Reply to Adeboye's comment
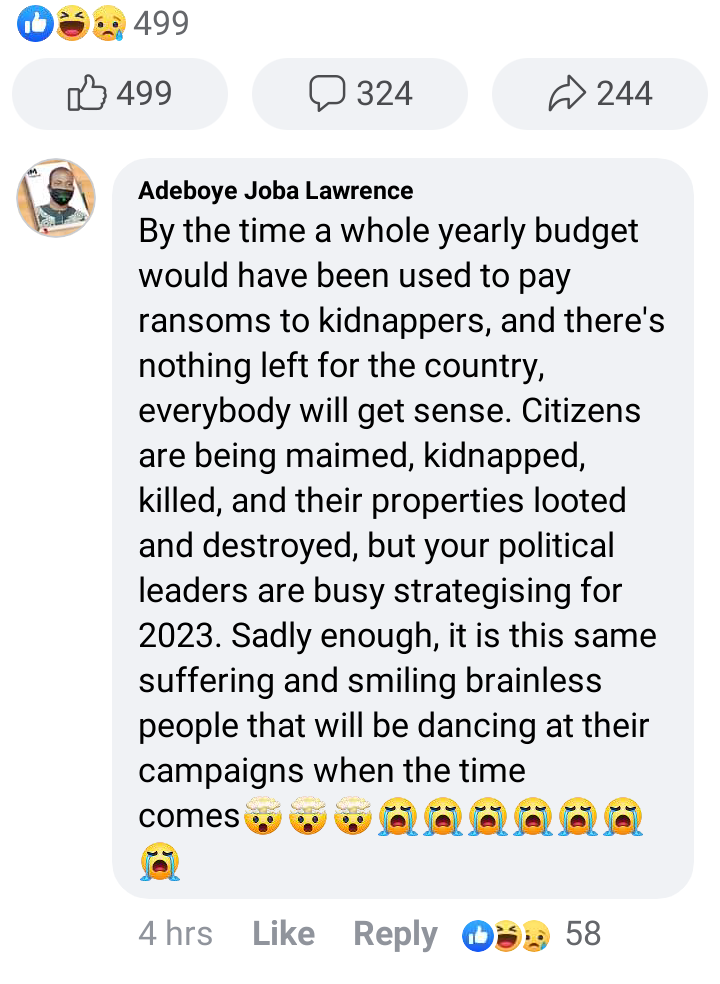The height and width of the screenshot is (984, 720). pyautogui.click(x=395, y=934)
